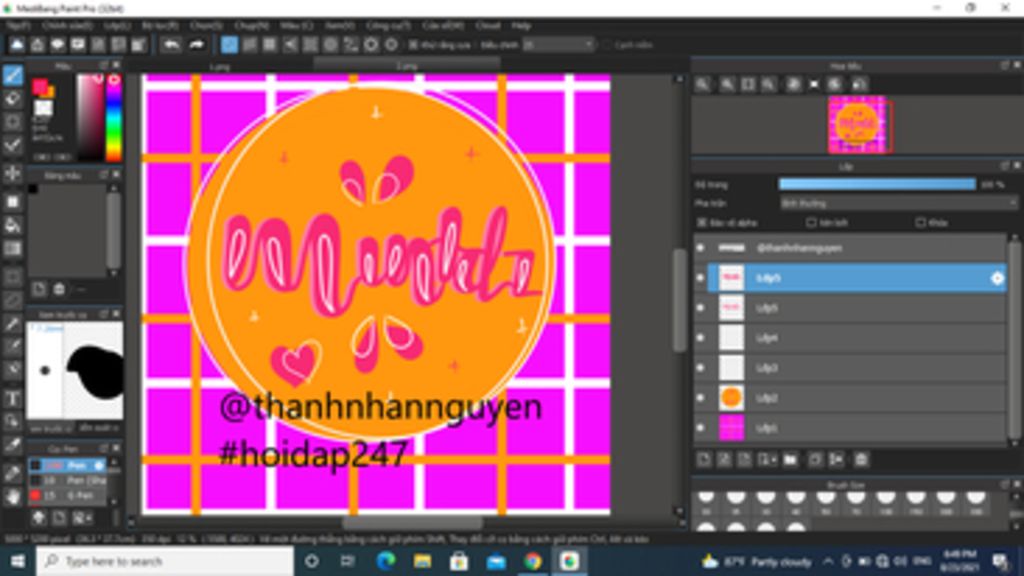
Task: Open the Chỉnh sửa (Edit) menu
Action: pyautogui.click(x=67, y=25)
